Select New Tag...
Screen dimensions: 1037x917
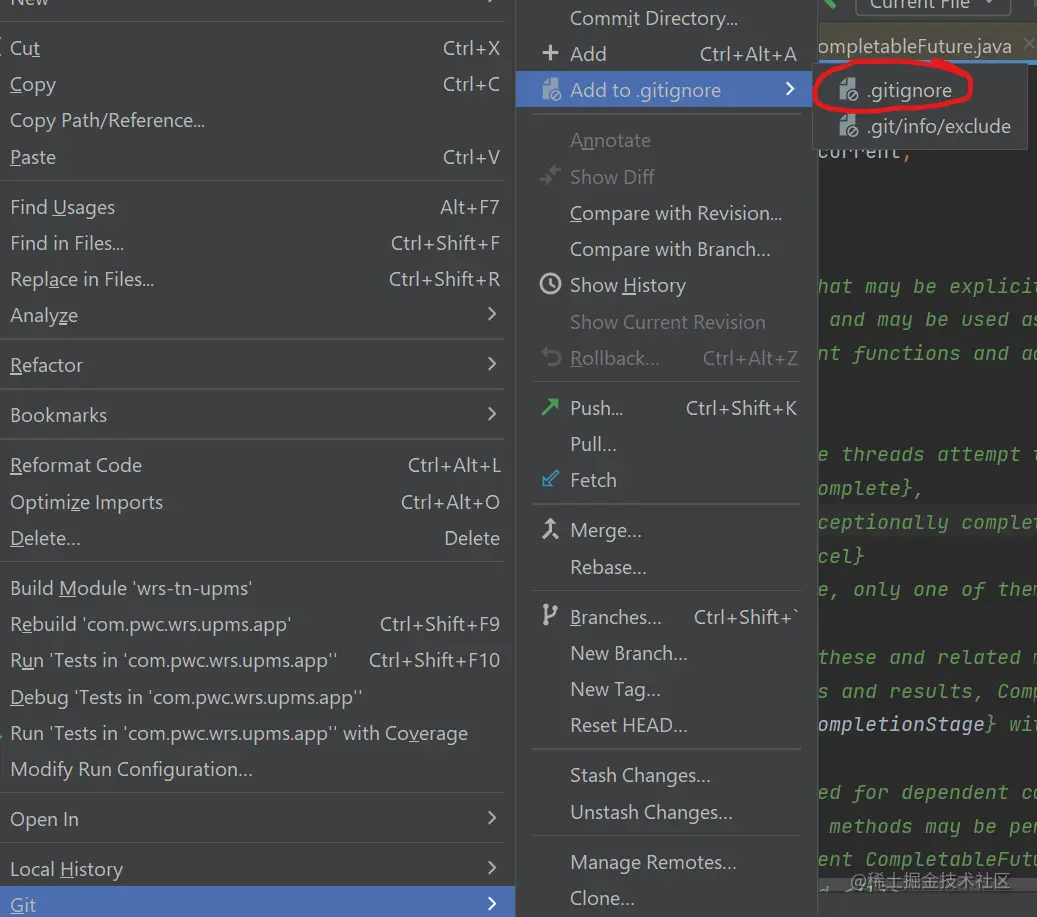(667, 689)
